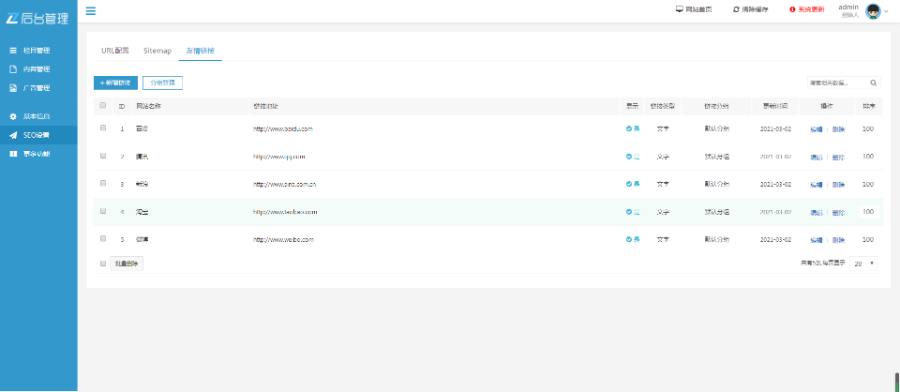Click the admin avatar picture
This screenshot has width=900, height=392.
pyautogui.click(x=872, y=11)
